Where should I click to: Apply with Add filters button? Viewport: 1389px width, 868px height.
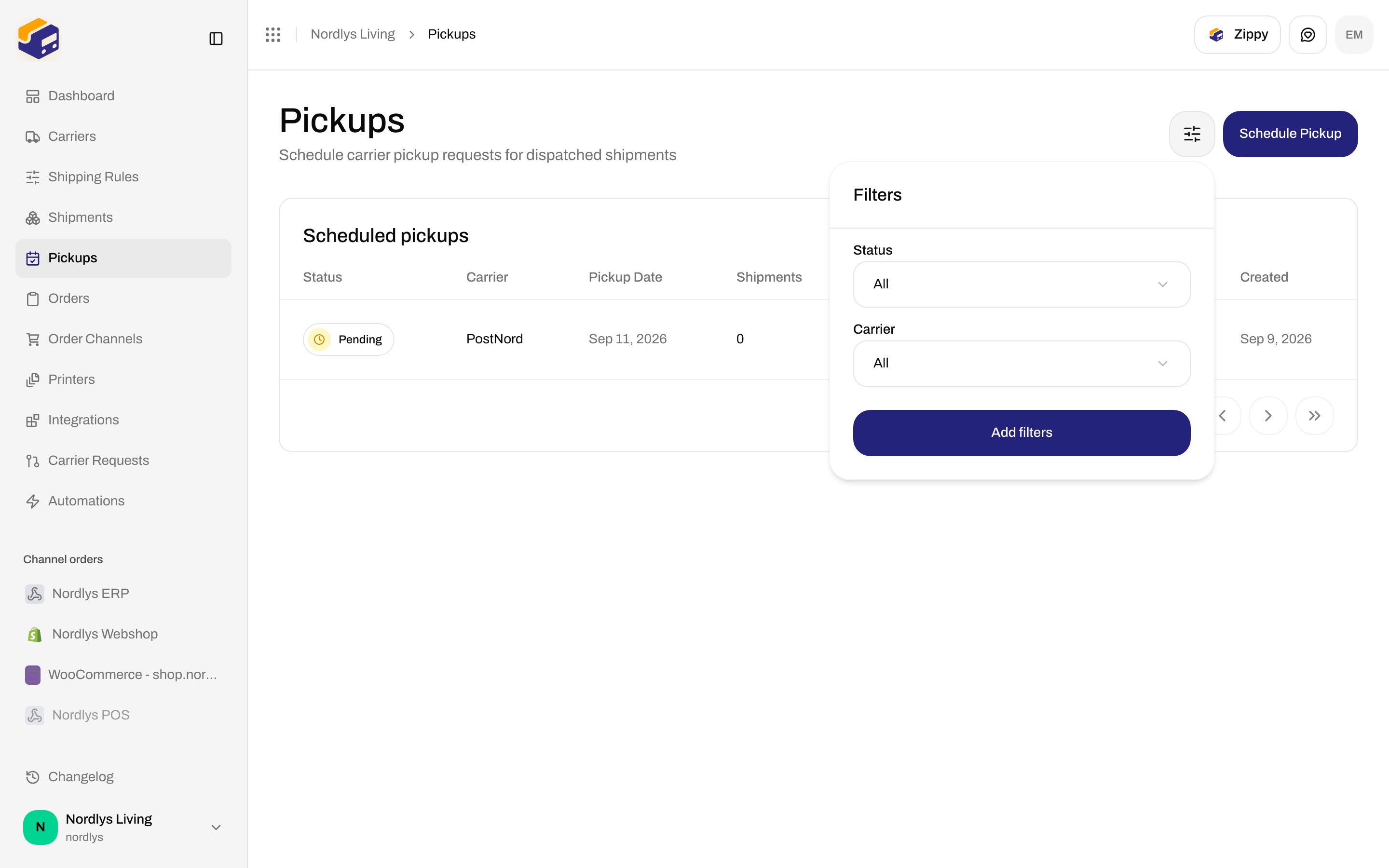1021,433
